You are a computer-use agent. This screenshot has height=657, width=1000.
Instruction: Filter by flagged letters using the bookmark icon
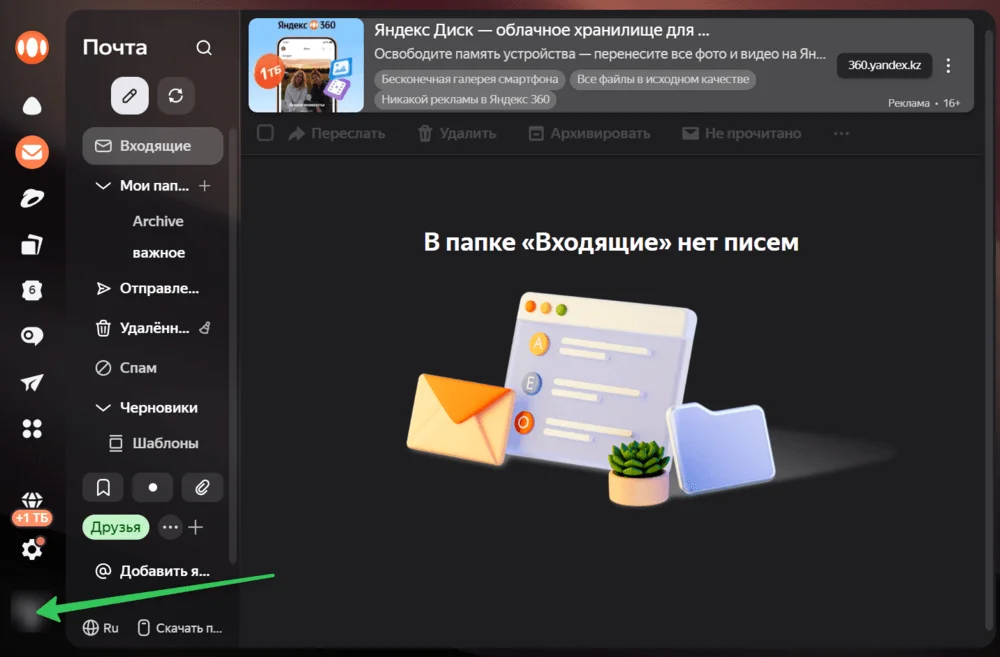coord(103,488)
